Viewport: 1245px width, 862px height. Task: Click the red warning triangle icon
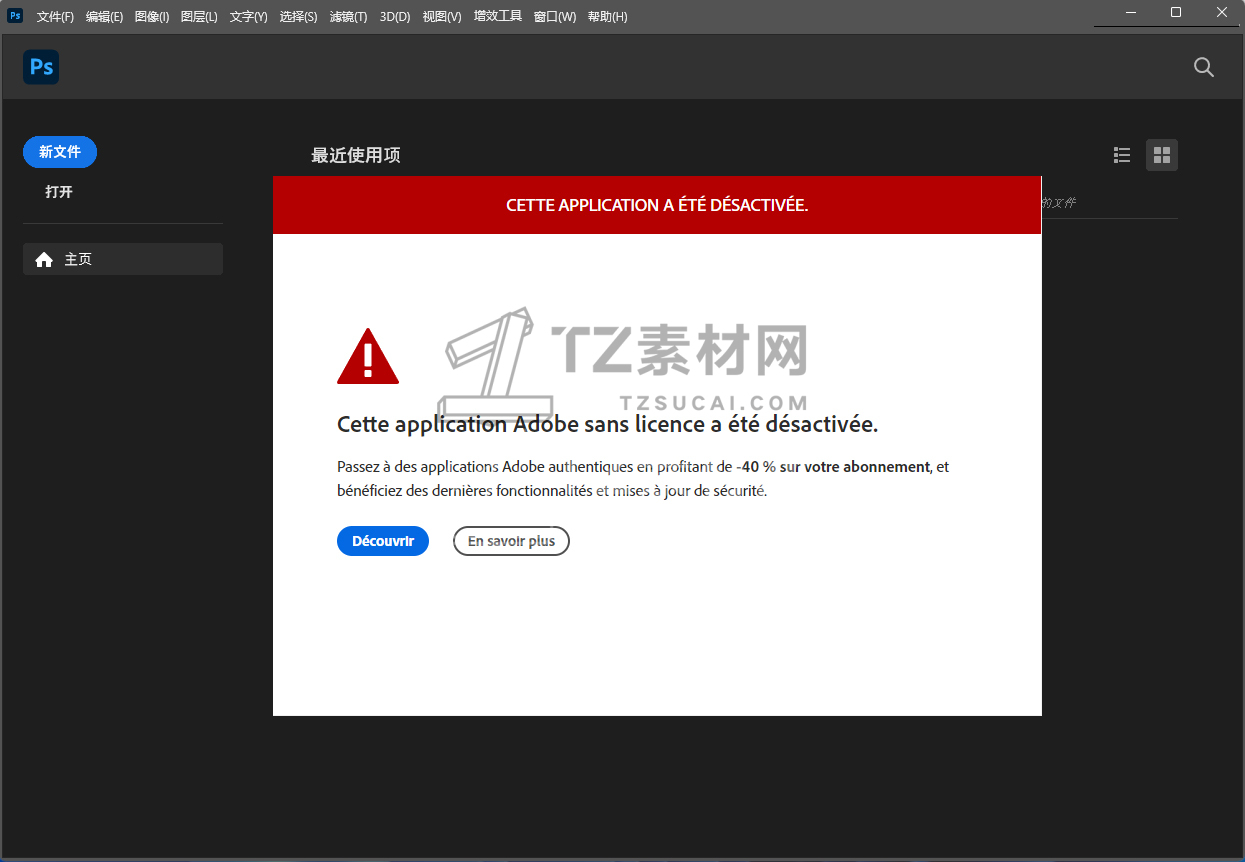point(368,356)
